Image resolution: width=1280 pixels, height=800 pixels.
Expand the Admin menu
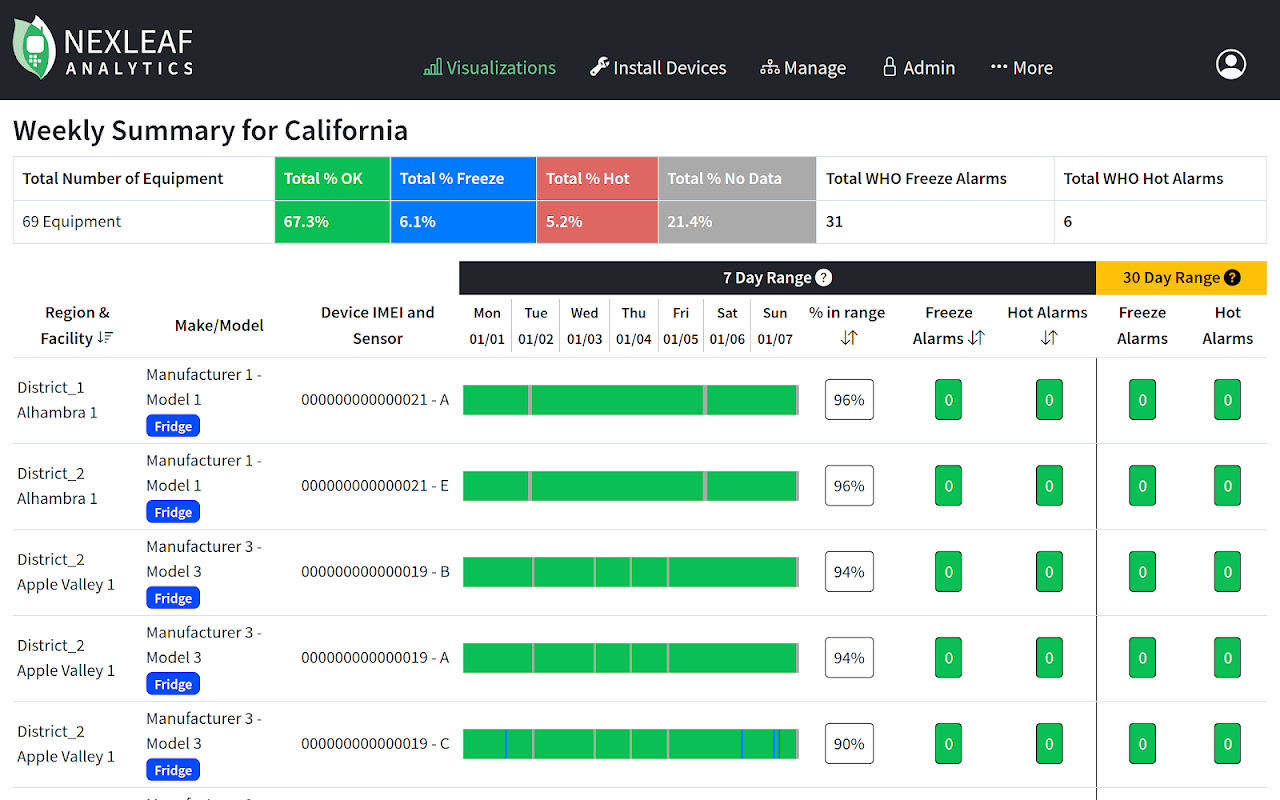(x=918, y=68)
